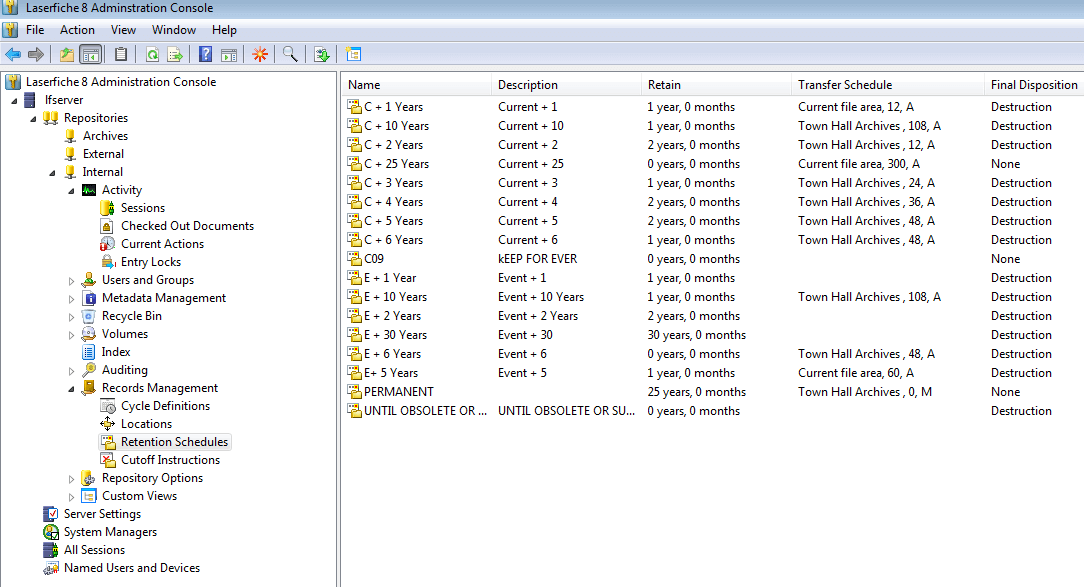Click the Cycle Definitions icon
The image size is (1084, 587).
coord(107,406)
